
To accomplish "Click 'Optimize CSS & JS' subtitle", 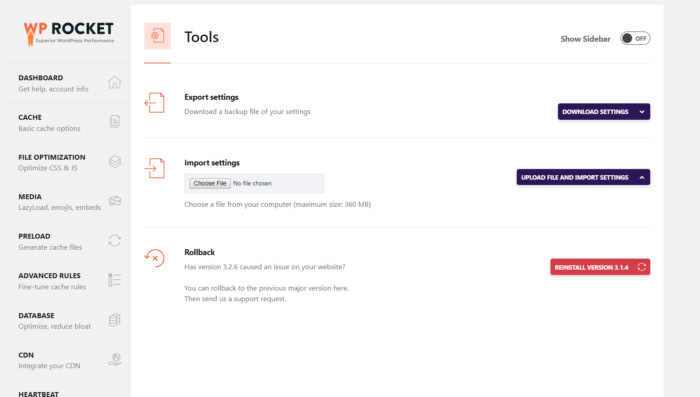I will 48,168.
